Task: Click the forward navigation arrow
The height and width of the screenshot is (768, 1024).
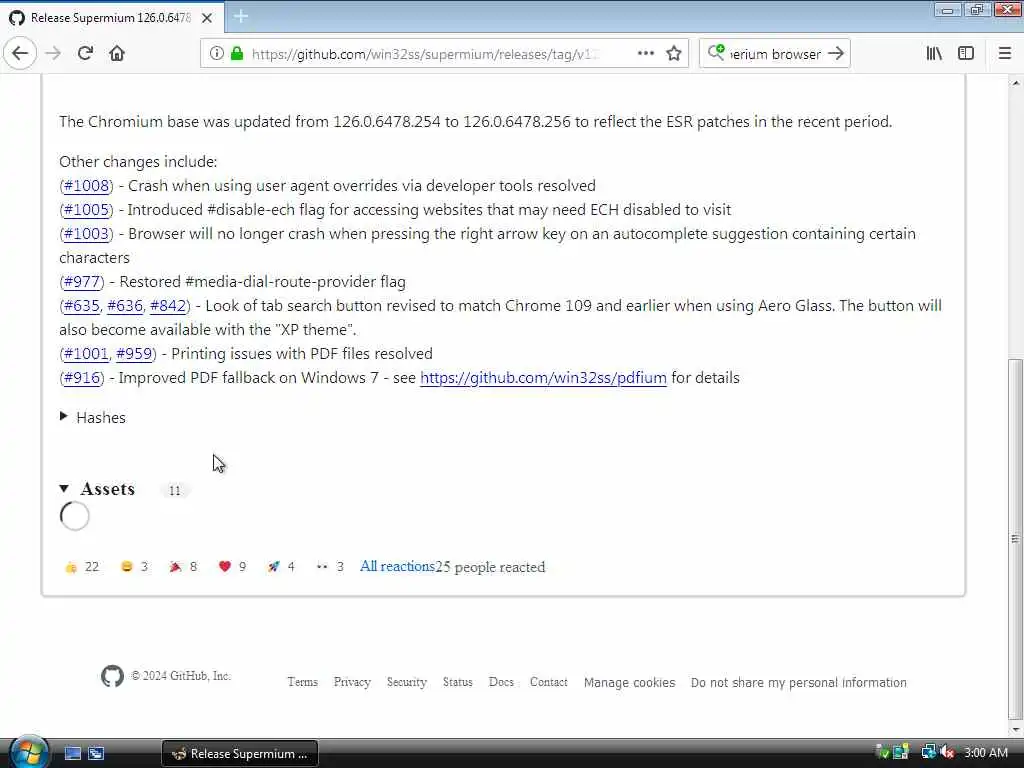Action: (53, 54)
